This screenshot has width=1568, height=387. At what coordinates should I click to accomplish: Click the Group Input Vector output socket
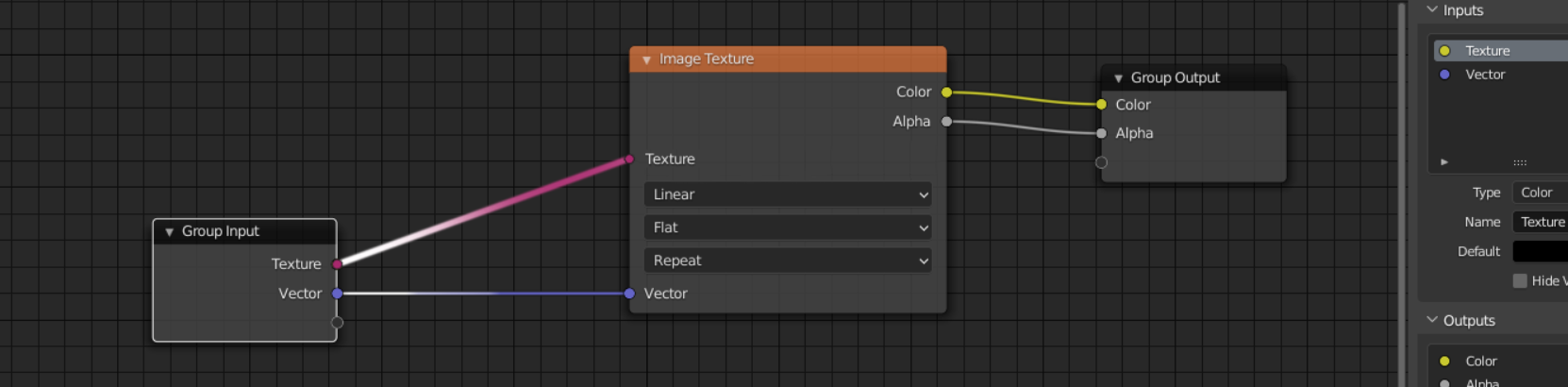tap(337, 294)
